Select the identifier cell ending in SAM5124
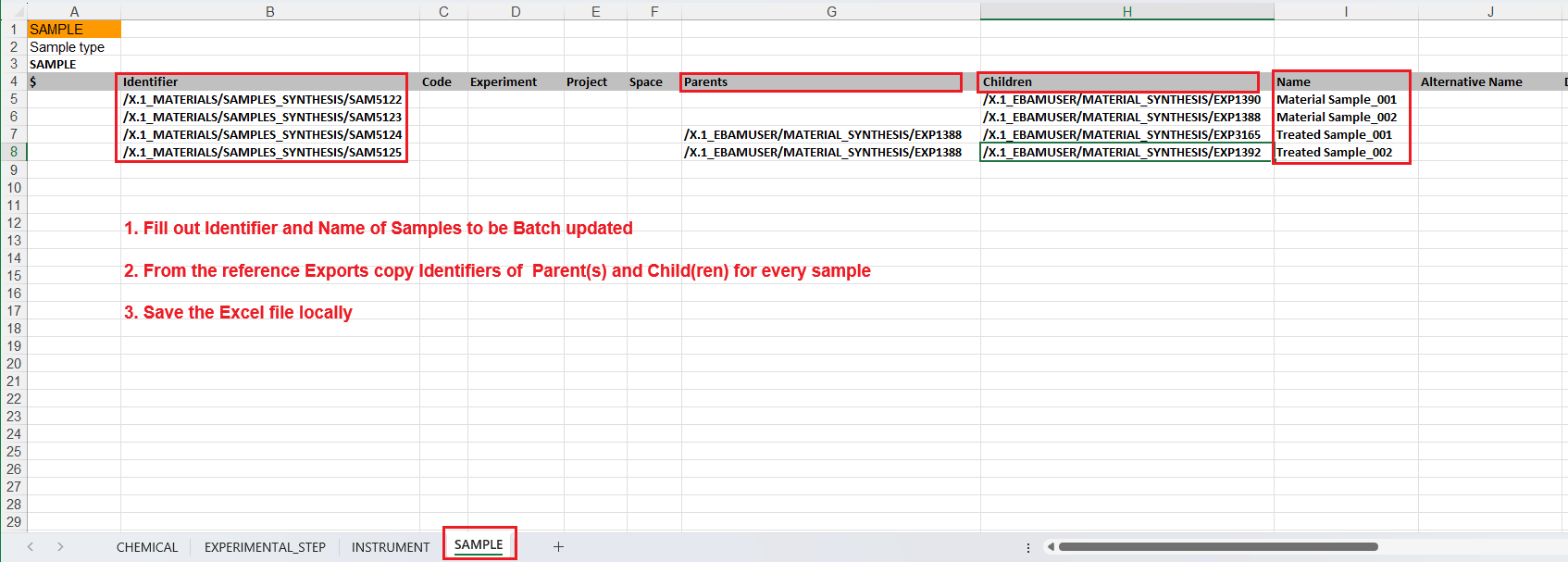Viewport: 1568px width, 562px height. coord(270,134)
